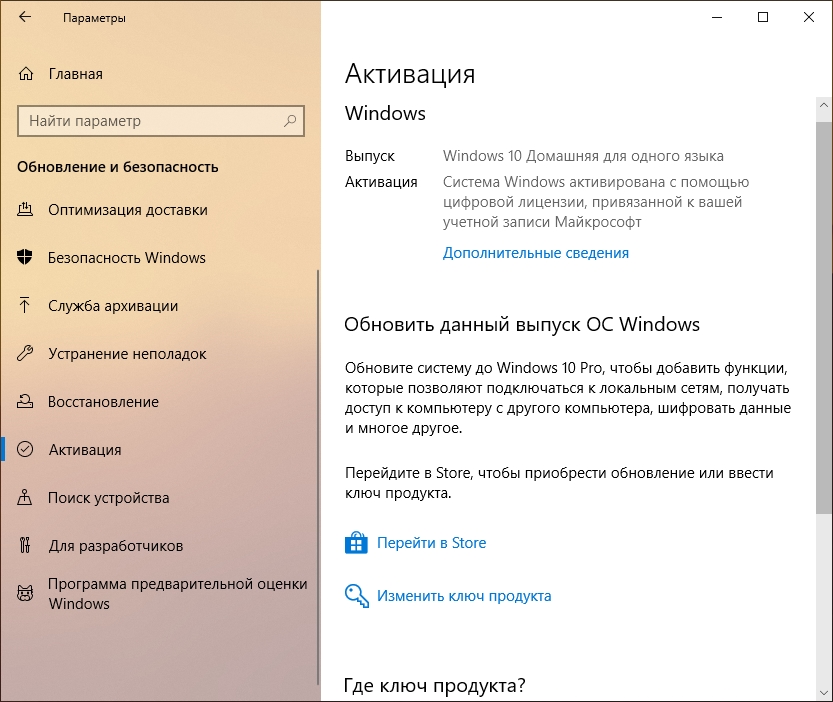The height and width of the screenshot is (702, 833).
Task: Click the Поиск устройства icon
Action: pyautogui.click(x=25, y=497)
